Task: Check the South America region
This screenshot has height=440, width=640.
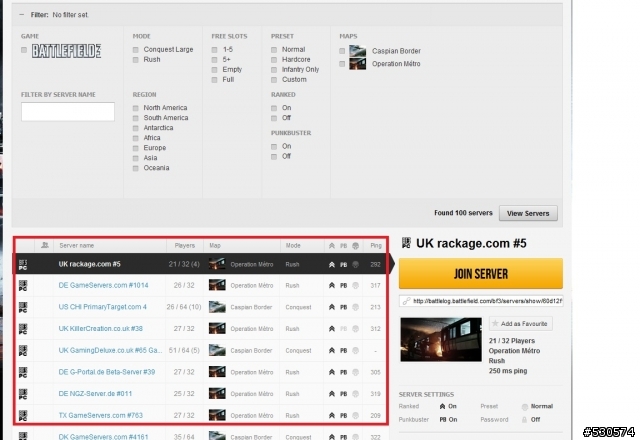Action: (x=136, y=118)
